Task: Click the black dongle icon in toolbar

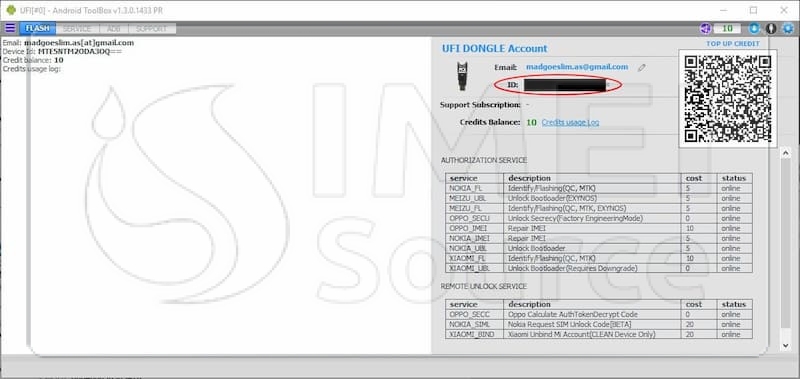Action: click(771, 29)
